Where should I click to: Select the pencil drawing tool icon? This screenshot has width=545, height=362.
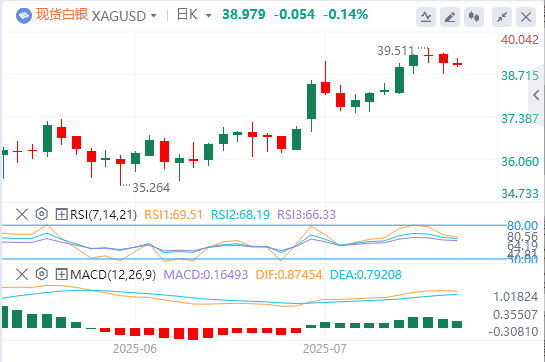click(x=450, y=17)
